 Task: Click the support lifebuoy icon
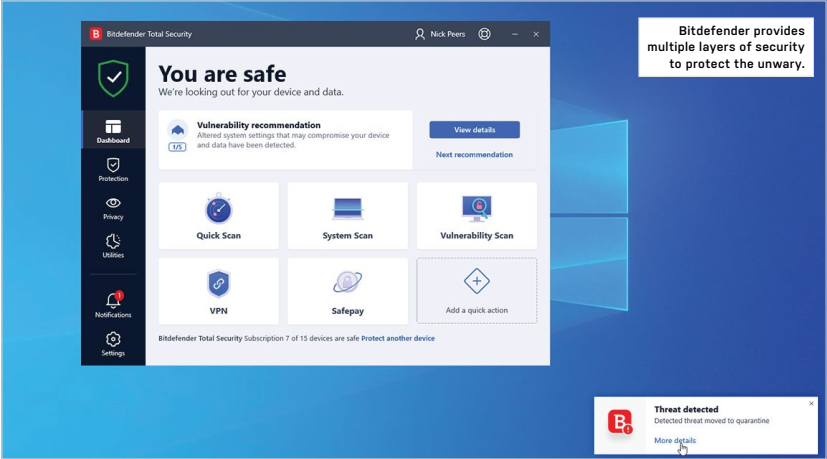coord(484,34)
